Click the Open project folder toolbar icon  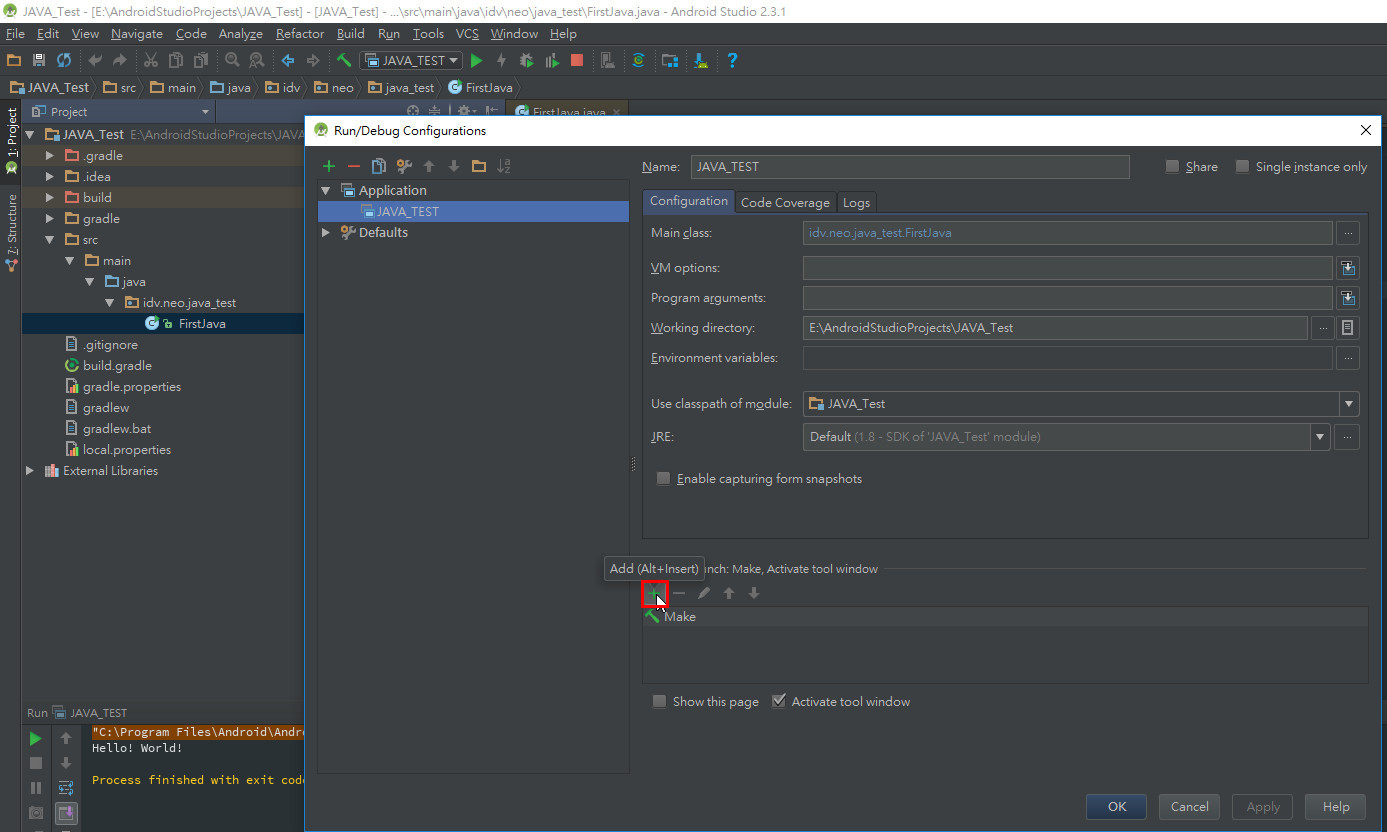pyautogui.click(x=14, y=60)
